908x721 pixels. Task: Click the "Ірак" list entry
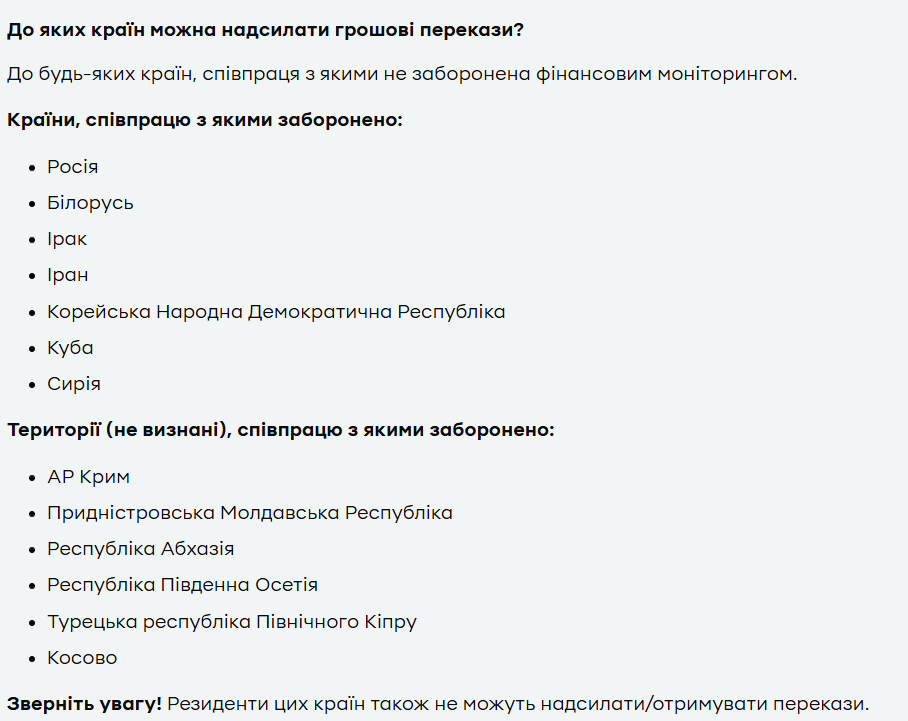click(67, 239)
